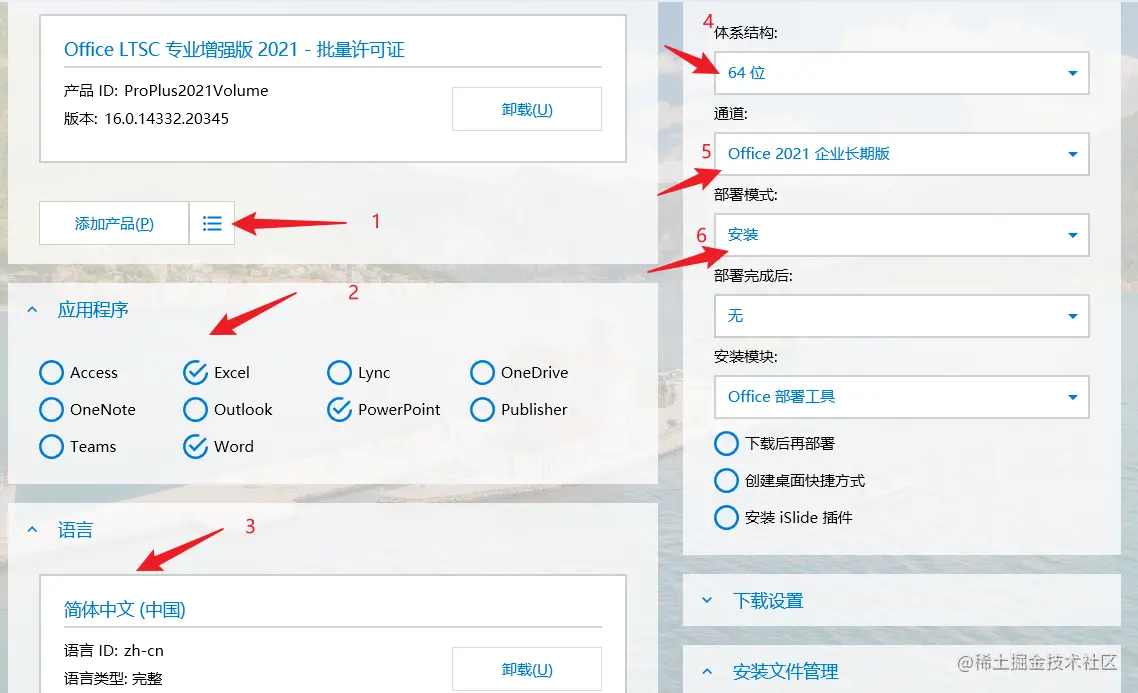Expand the 下载设置 section
Viewport: 1138px width, 693px height.
pyautogui.click(x=707, y=601)
